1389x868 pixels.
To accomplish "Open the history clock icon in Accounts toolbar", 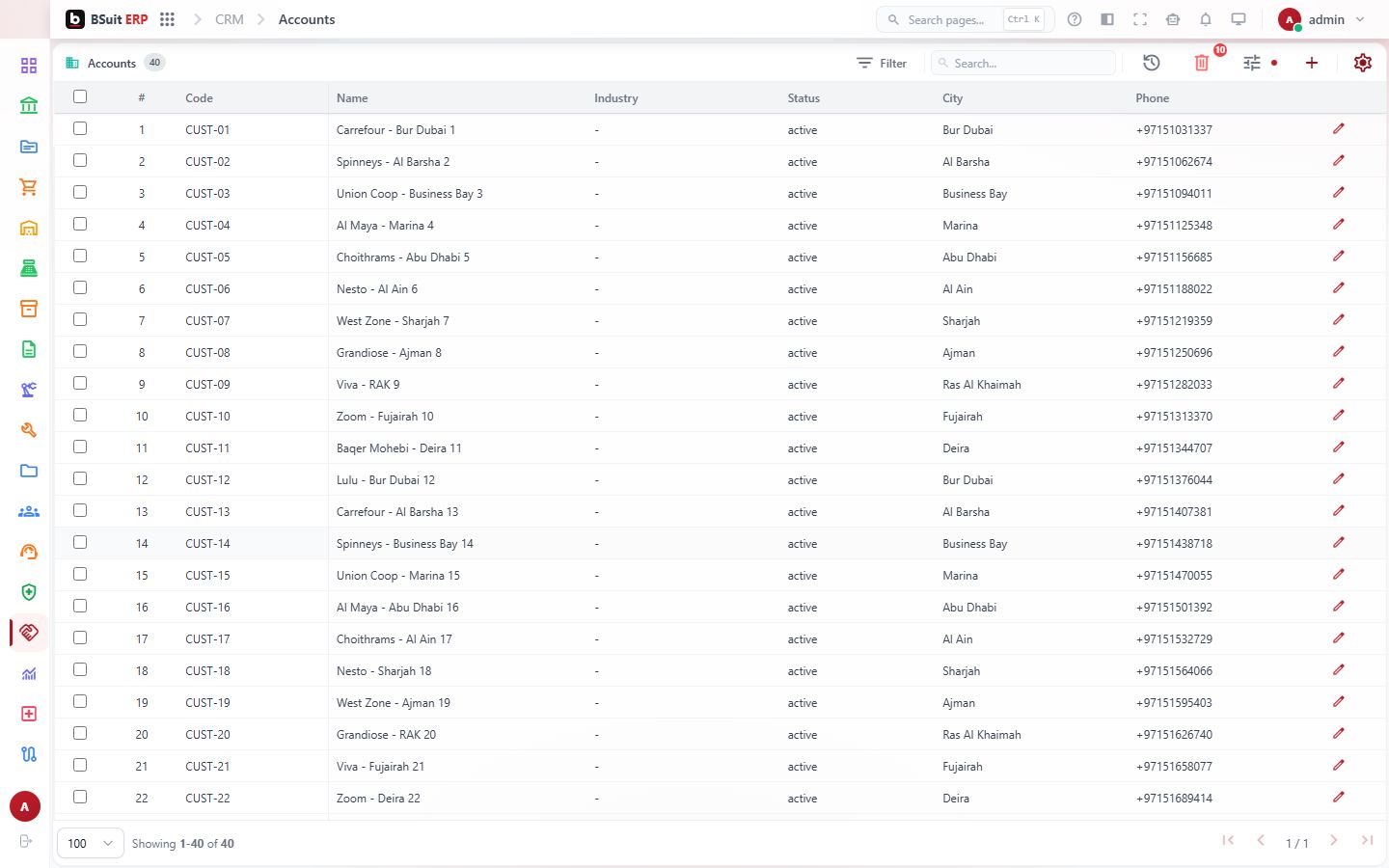I will click(1152, 63).
